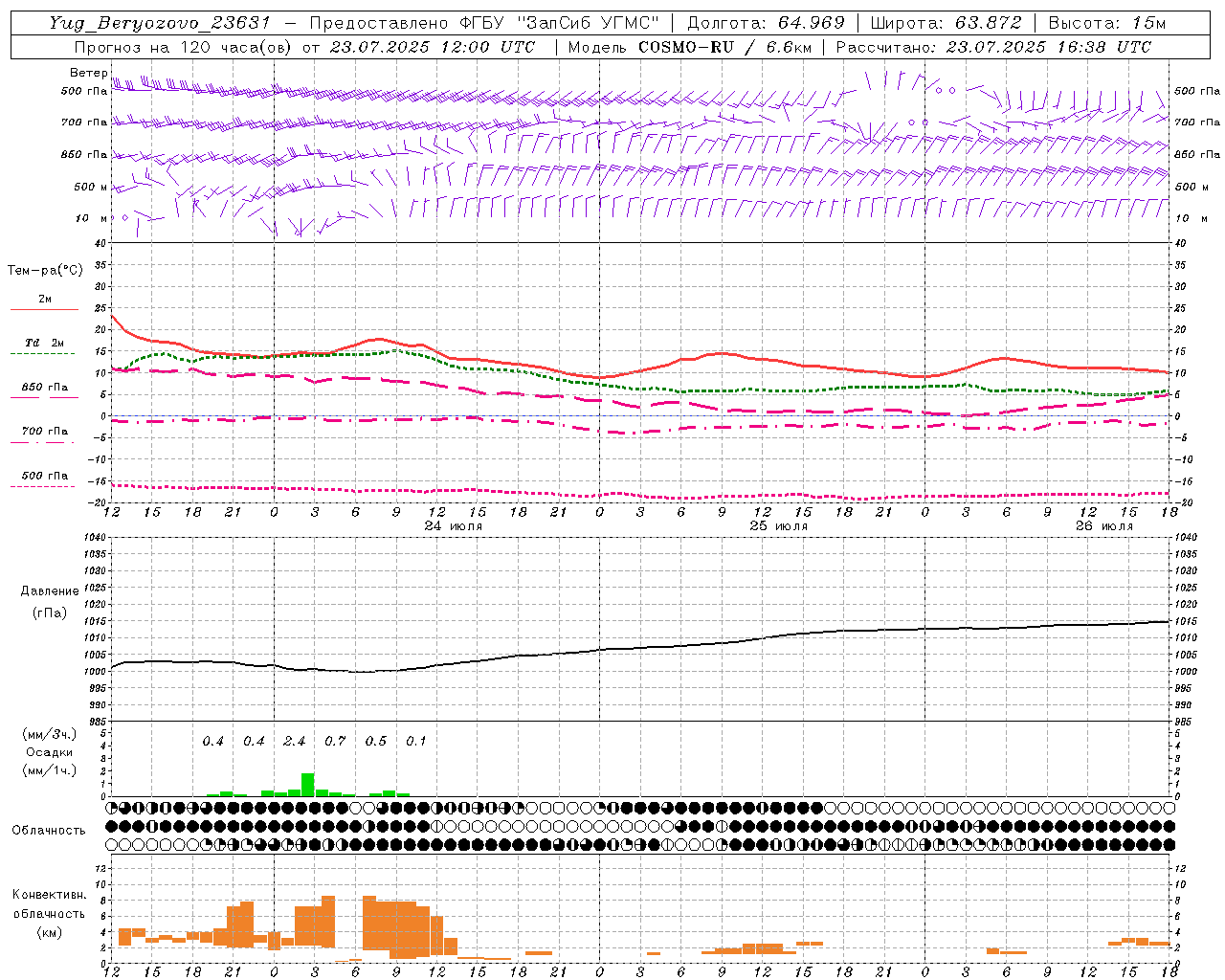Click the 0.5 precipitation total value
This screenshot has width=1225, height=980.
376,741
